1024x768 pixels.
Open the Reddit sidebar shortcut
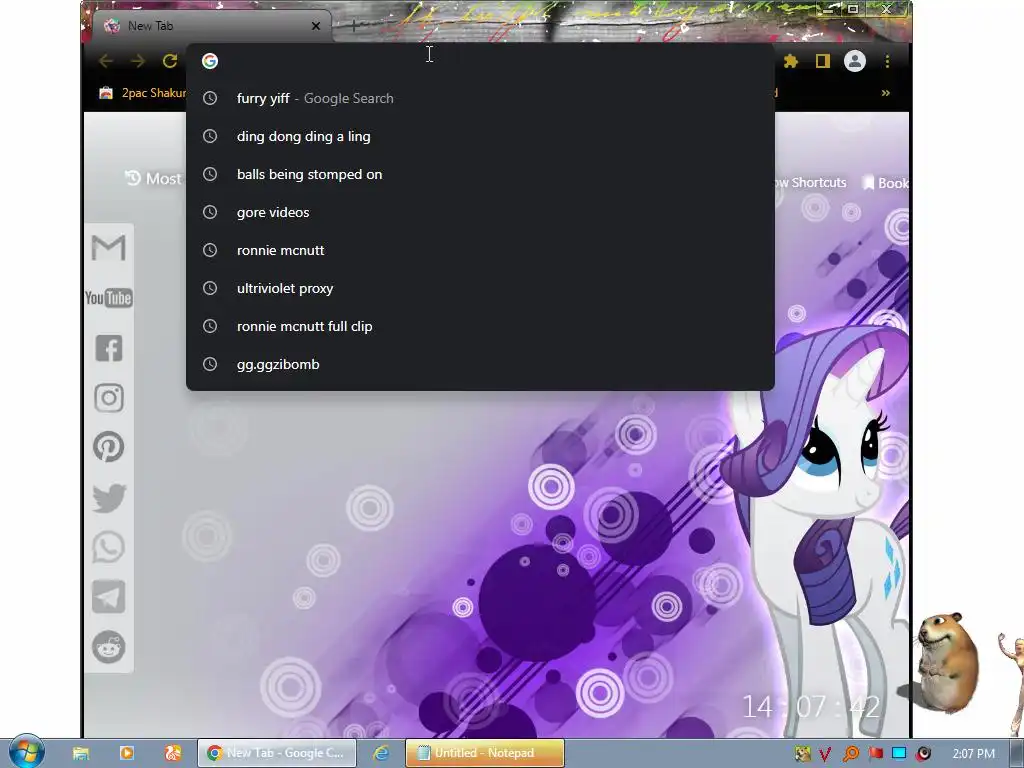tap(108, 647)
